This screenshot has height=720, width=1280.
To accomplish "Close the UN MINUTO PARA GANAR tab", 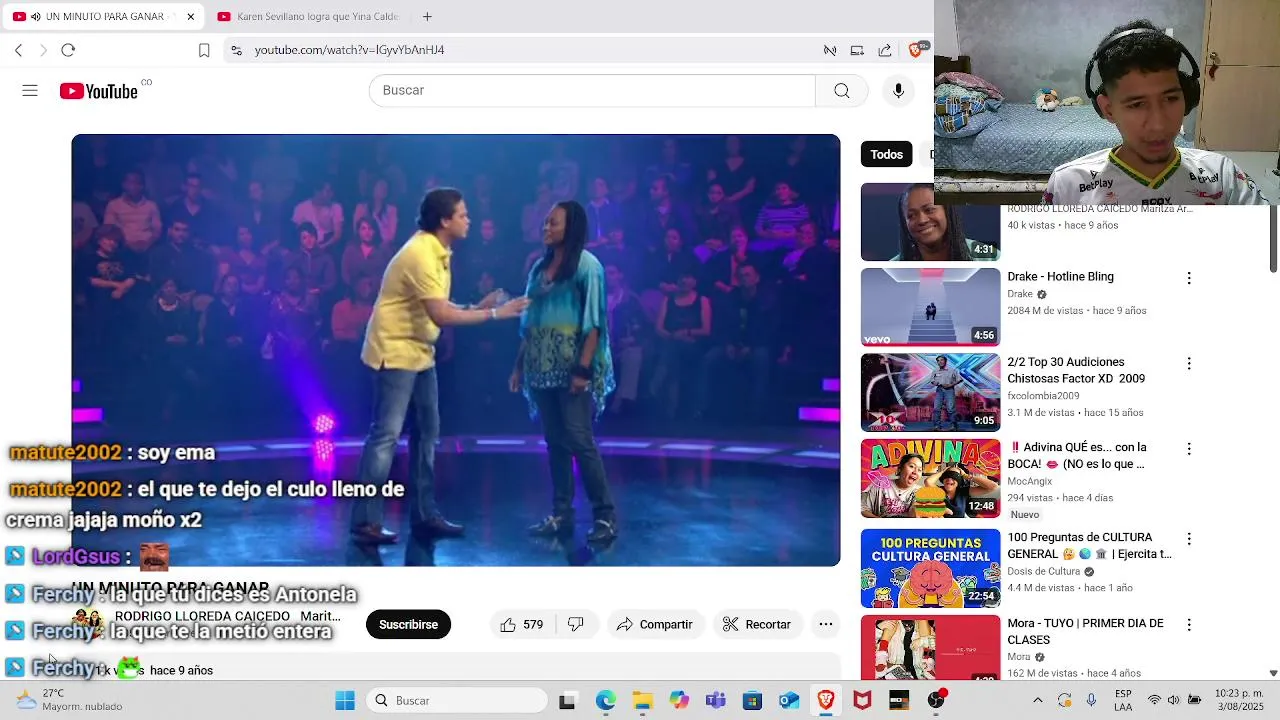I will pos(190,17).
